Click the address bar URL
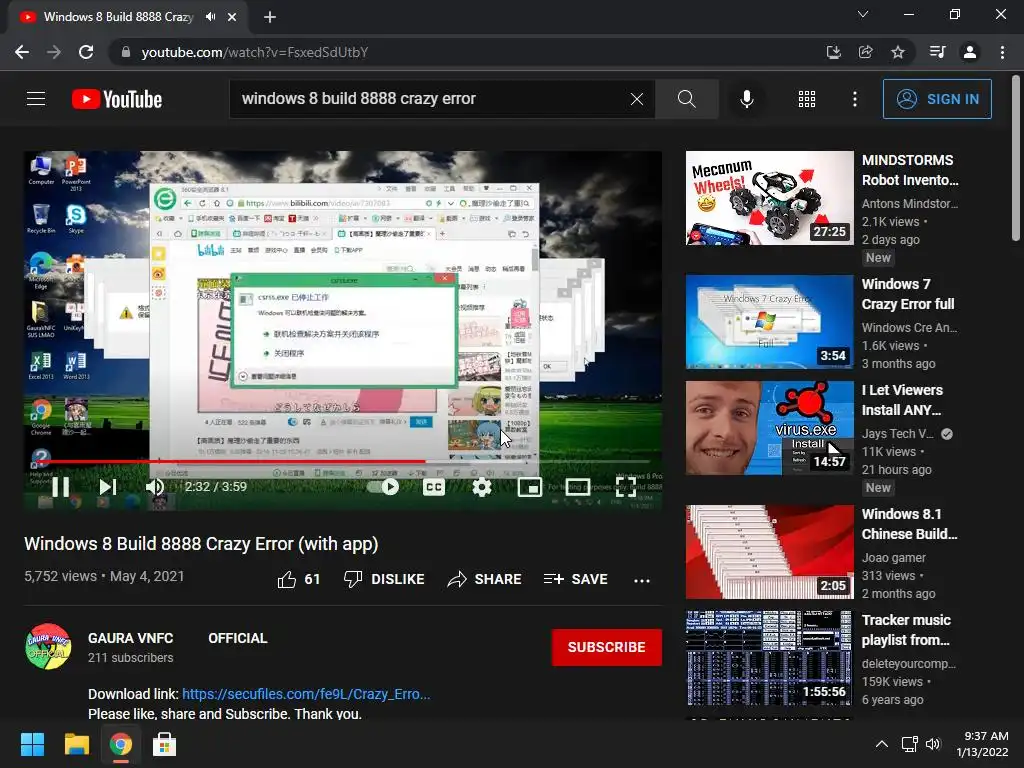This screenshot has width=1024, height=768. (255, 52)
